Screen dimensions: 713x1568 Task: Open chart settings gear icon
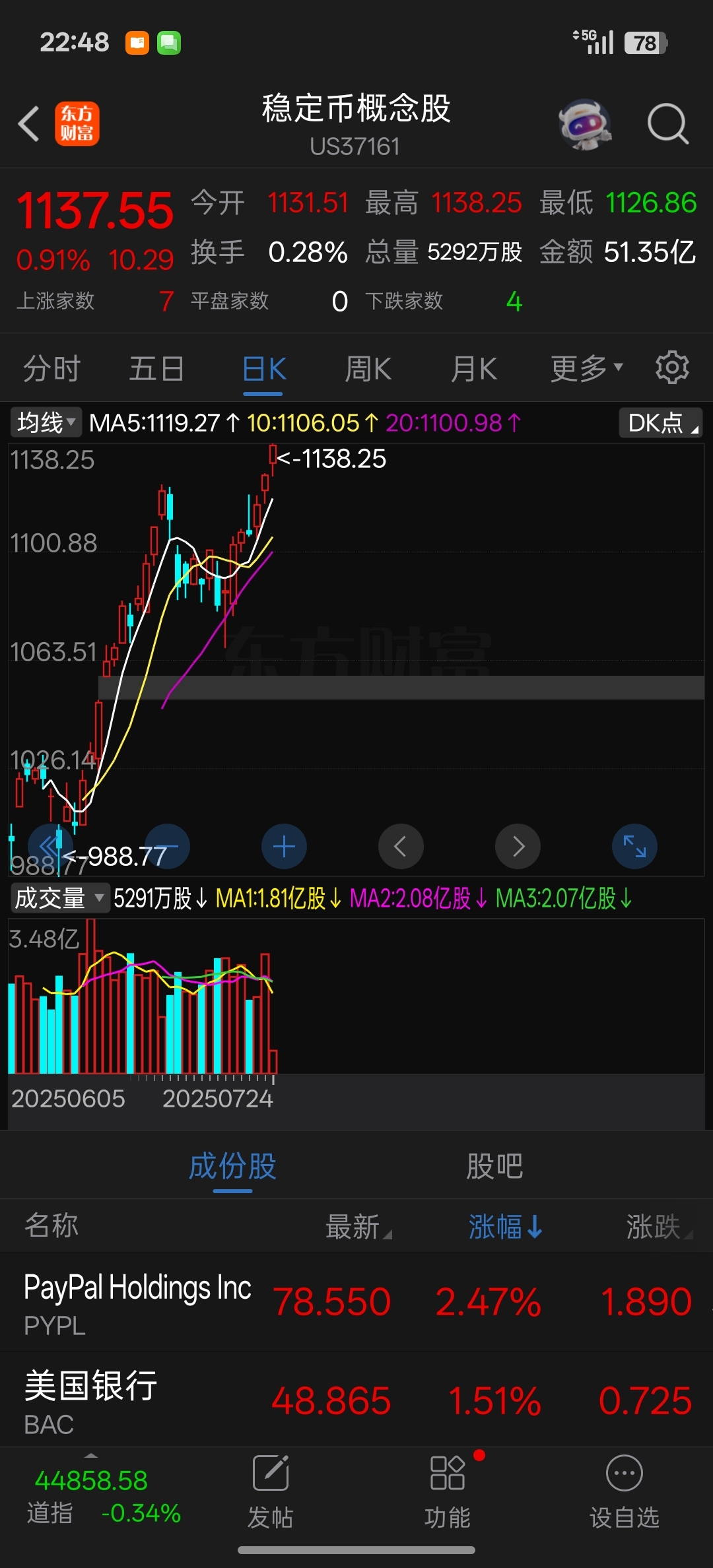point(672,368)
